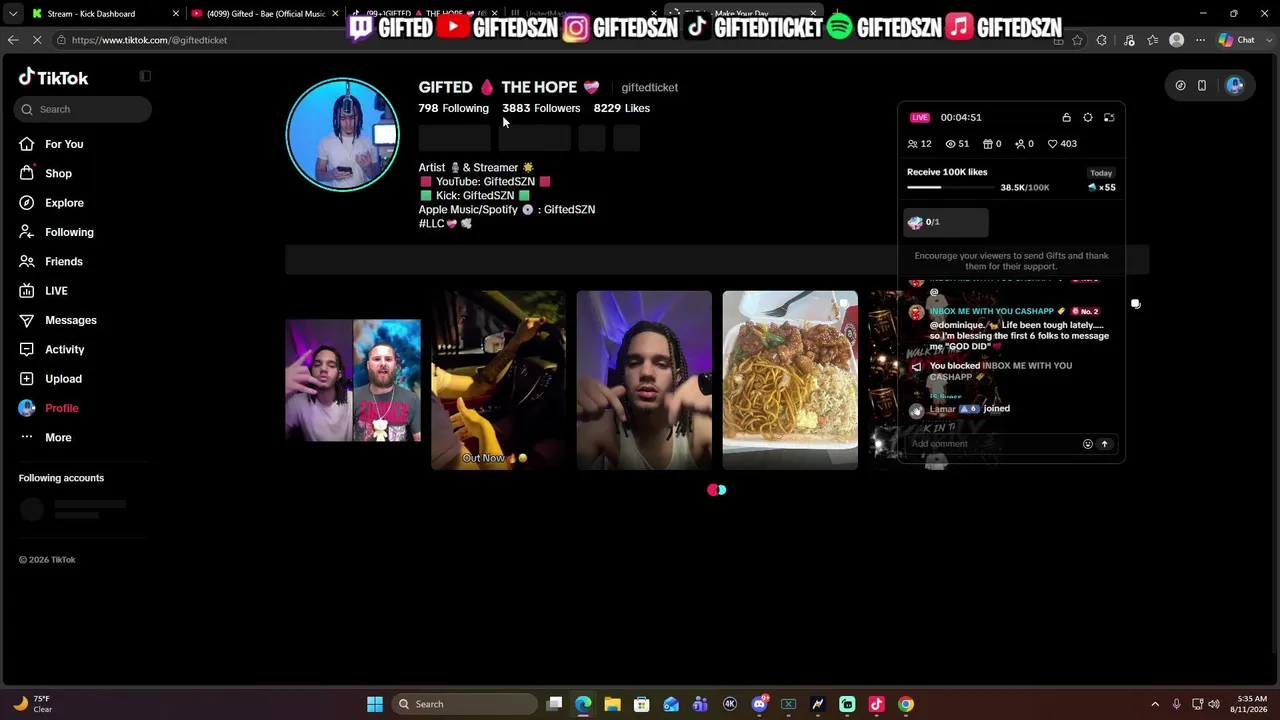Open Copilot Chat in browser toolbar

point(1237,40)
